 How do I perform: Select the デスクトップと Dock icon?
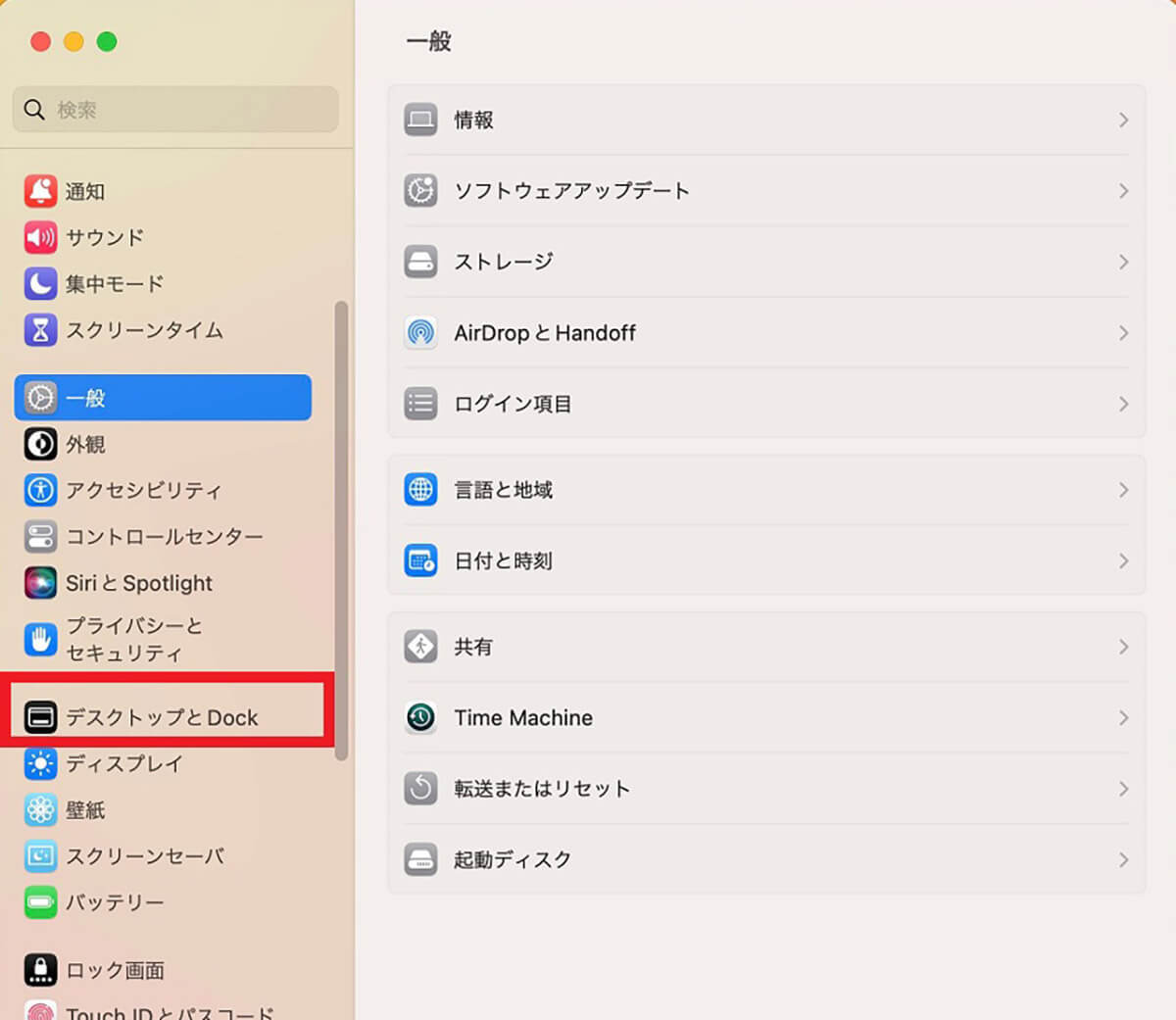coord(40,717)
